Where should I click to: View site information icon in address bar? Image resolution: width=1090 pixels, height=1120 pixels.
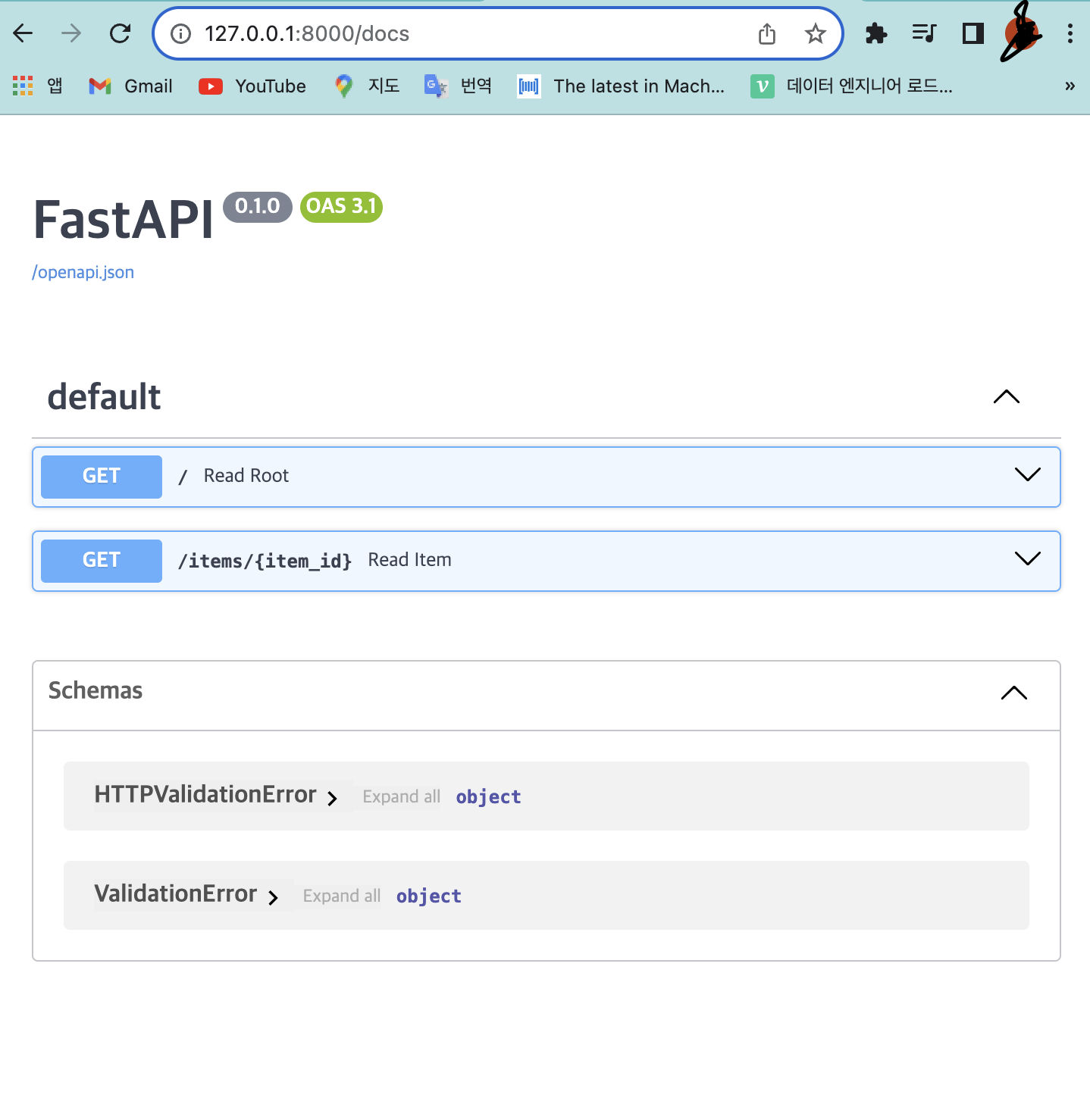[180, 33]
